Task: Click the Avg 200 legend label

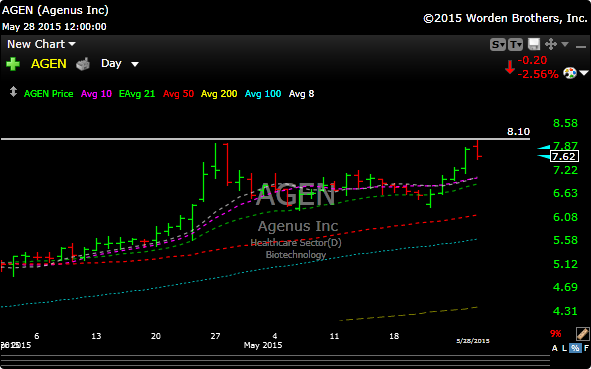Action: pyautogui.click(x=219, y=94)
